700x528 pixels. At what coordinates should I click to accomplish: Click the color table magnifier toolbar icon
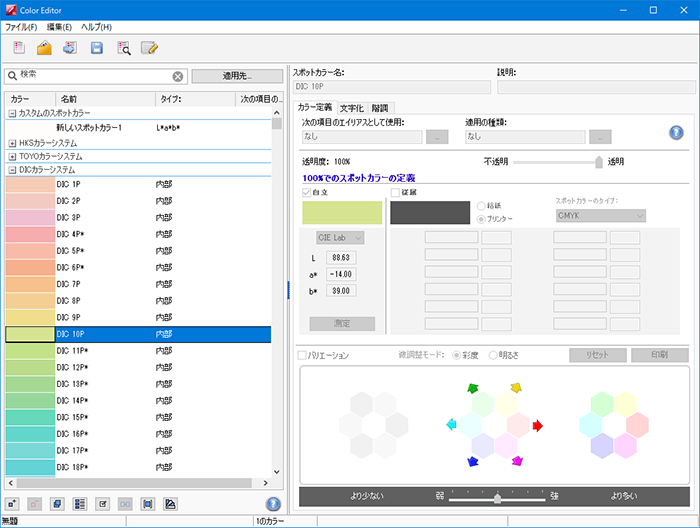(123, 48)
